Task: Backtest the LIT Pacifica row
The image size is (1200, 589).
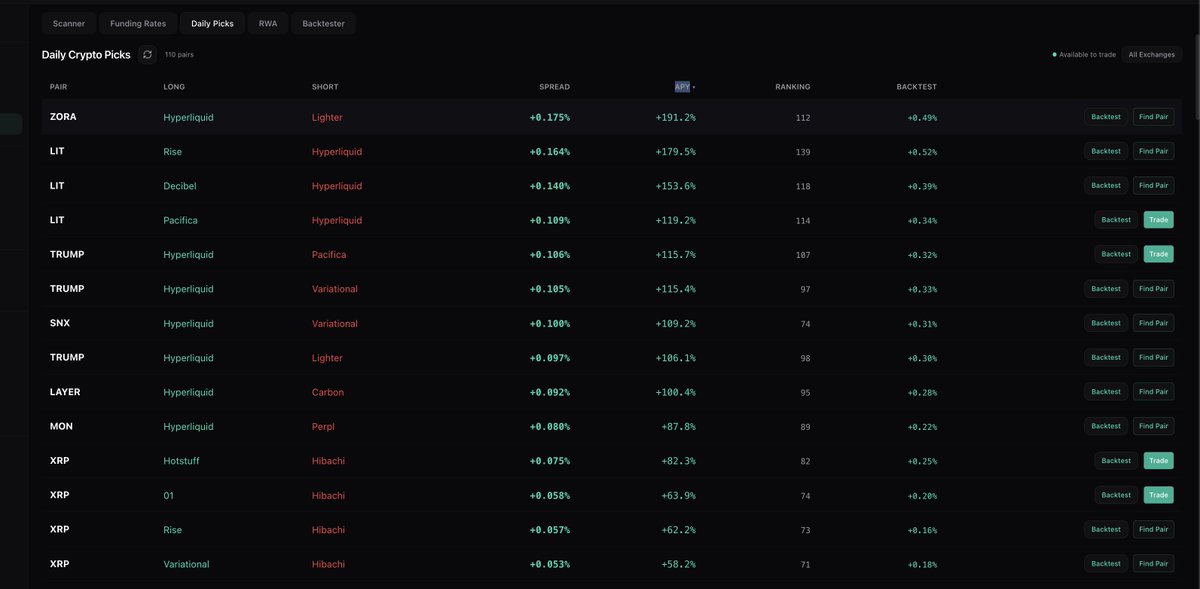Action: click(1116, 220)
